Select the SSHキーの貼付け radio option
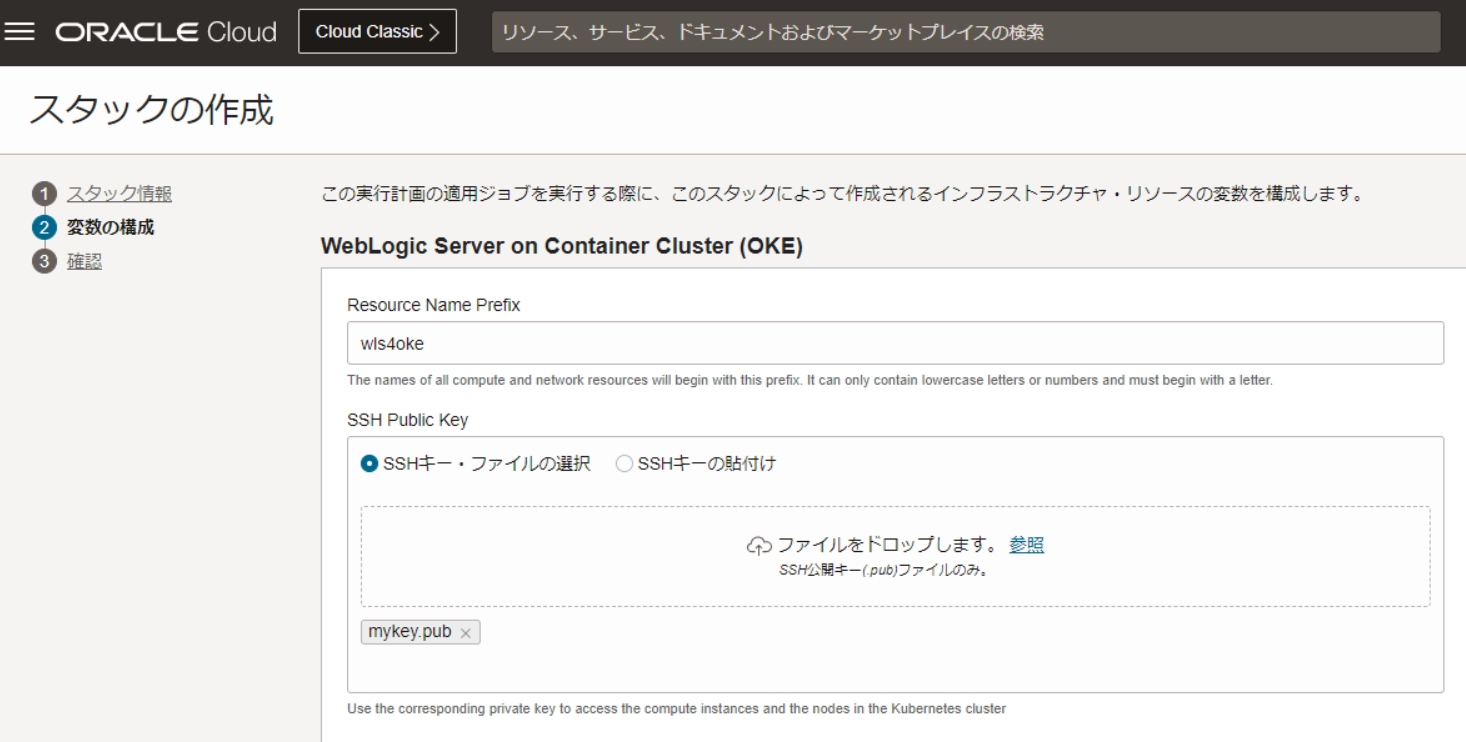Screen dimensions: 1466x742 [x=624, y=464]
